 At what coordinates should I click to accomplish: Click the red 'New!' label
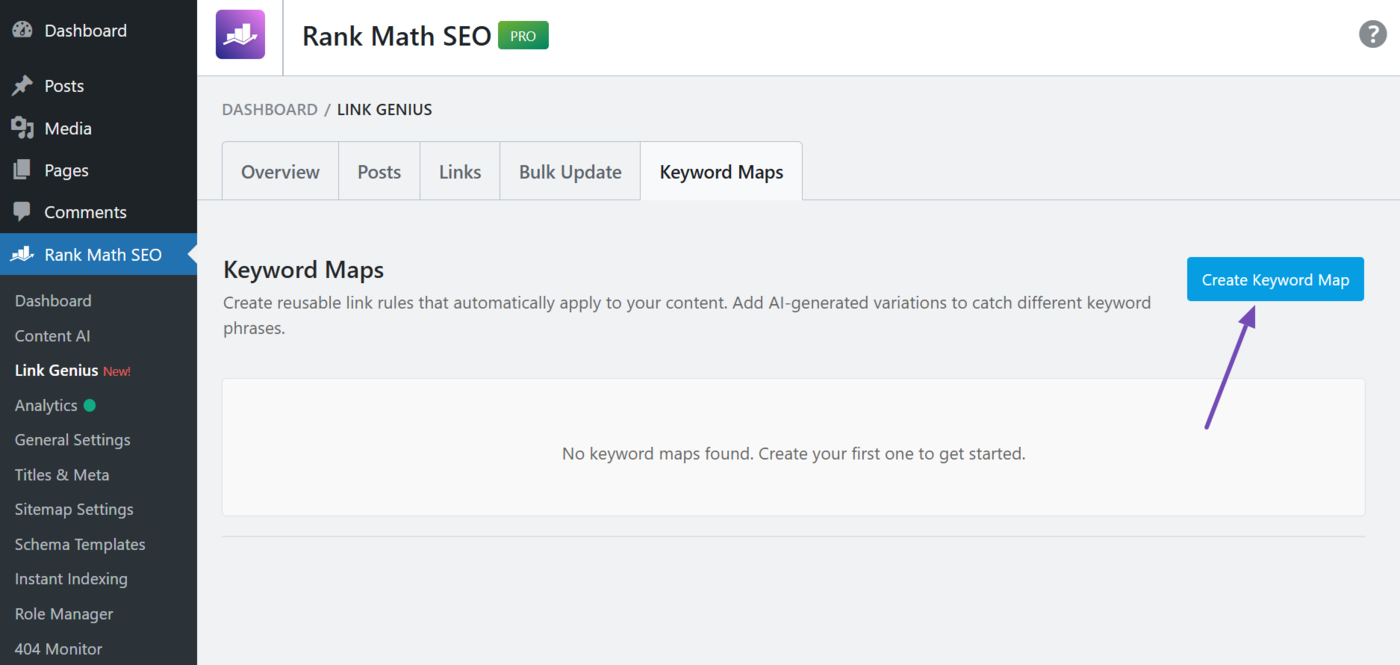tap(117, 371)
